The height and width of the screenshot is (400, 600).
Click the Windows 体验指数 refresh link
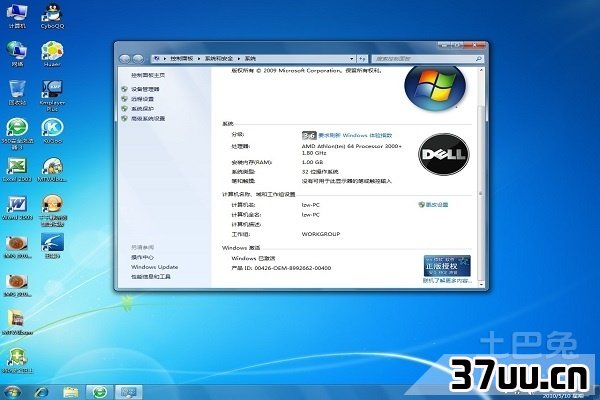click(355, 135)
